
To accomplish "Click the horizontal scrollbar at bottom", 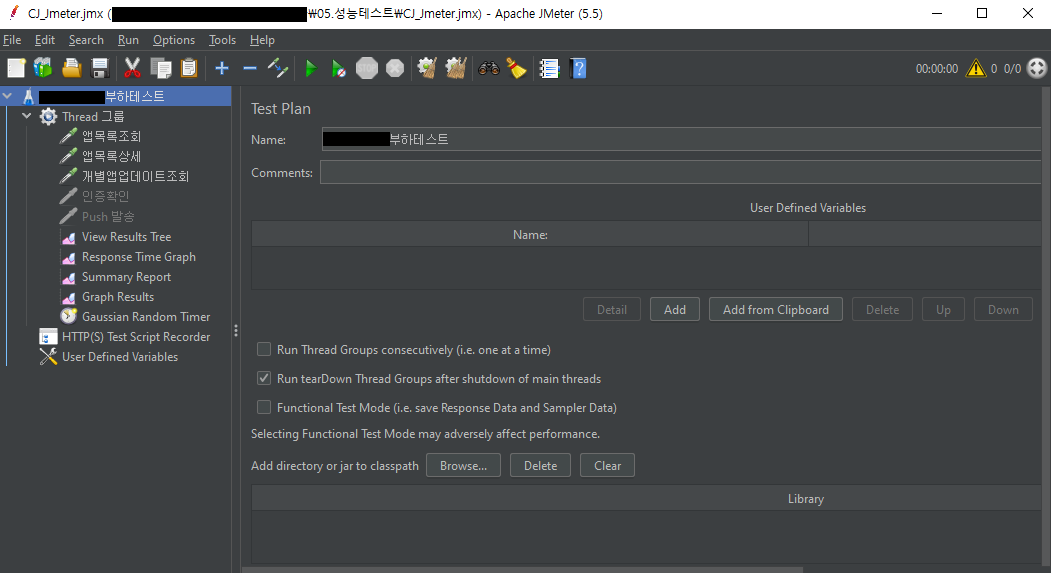I will coord(522,570).
